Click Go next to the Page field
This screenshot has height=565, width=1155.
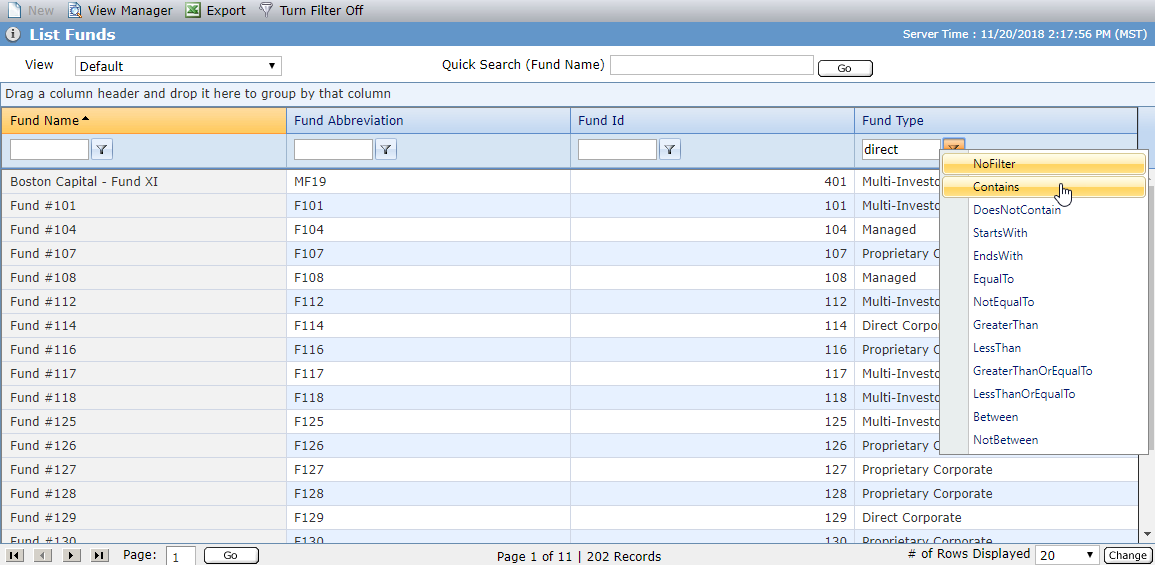click(x=231, y=555)
